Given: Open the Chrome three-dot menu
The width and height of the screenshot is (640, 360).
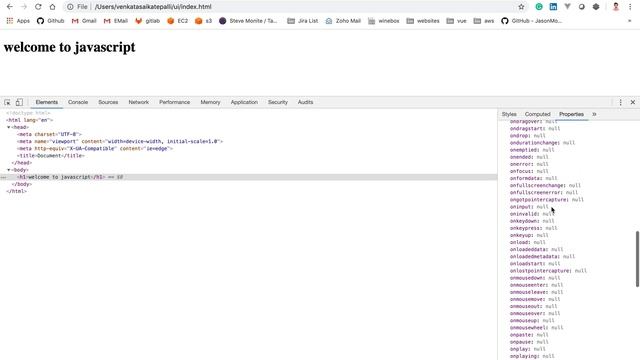Looking at the screenshot, I should click(630, 7).
